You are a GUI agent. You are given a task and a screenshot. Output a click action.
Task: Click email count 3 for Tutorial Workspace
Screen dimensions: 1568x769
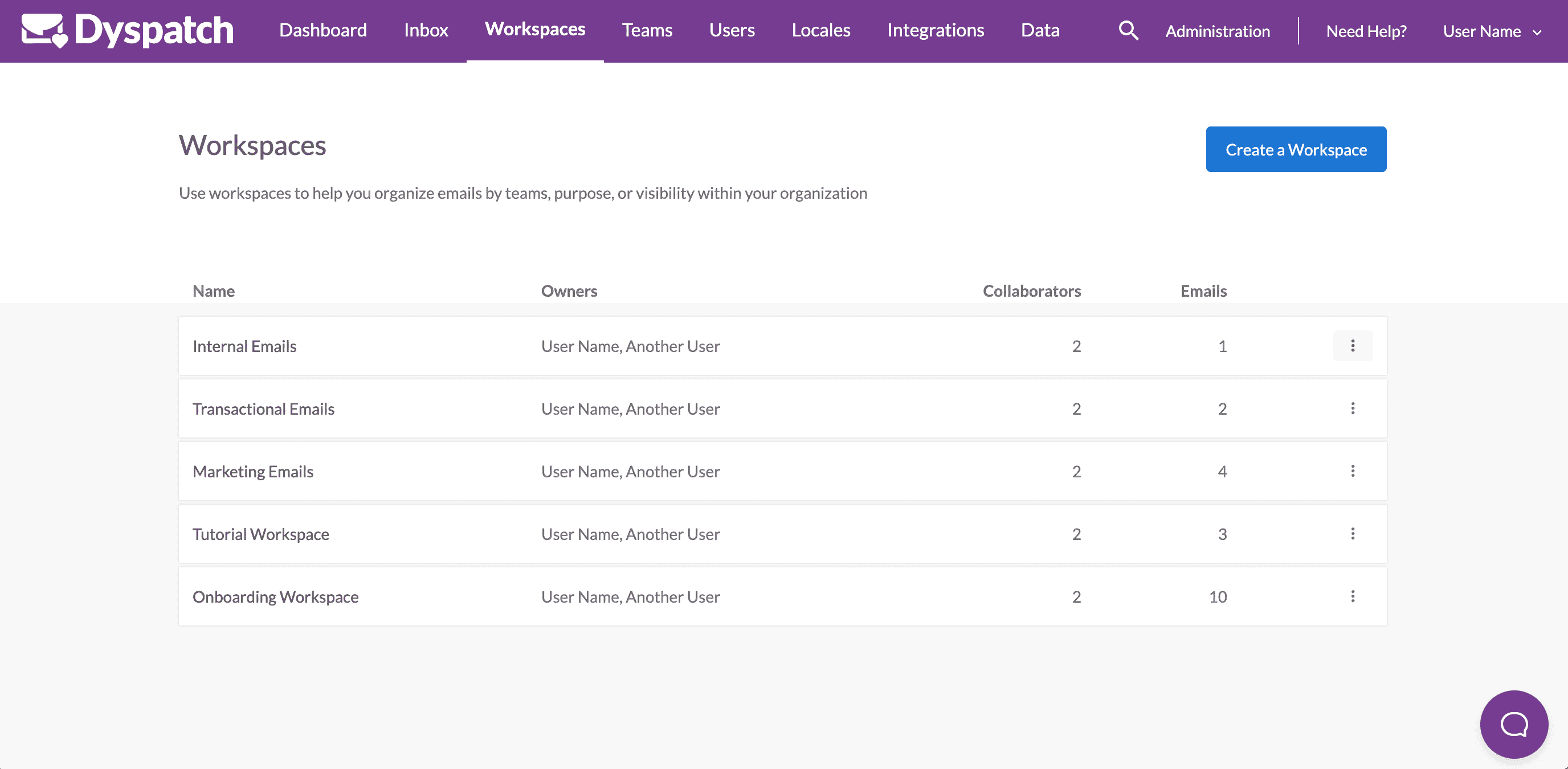[x=1222, y=534]
